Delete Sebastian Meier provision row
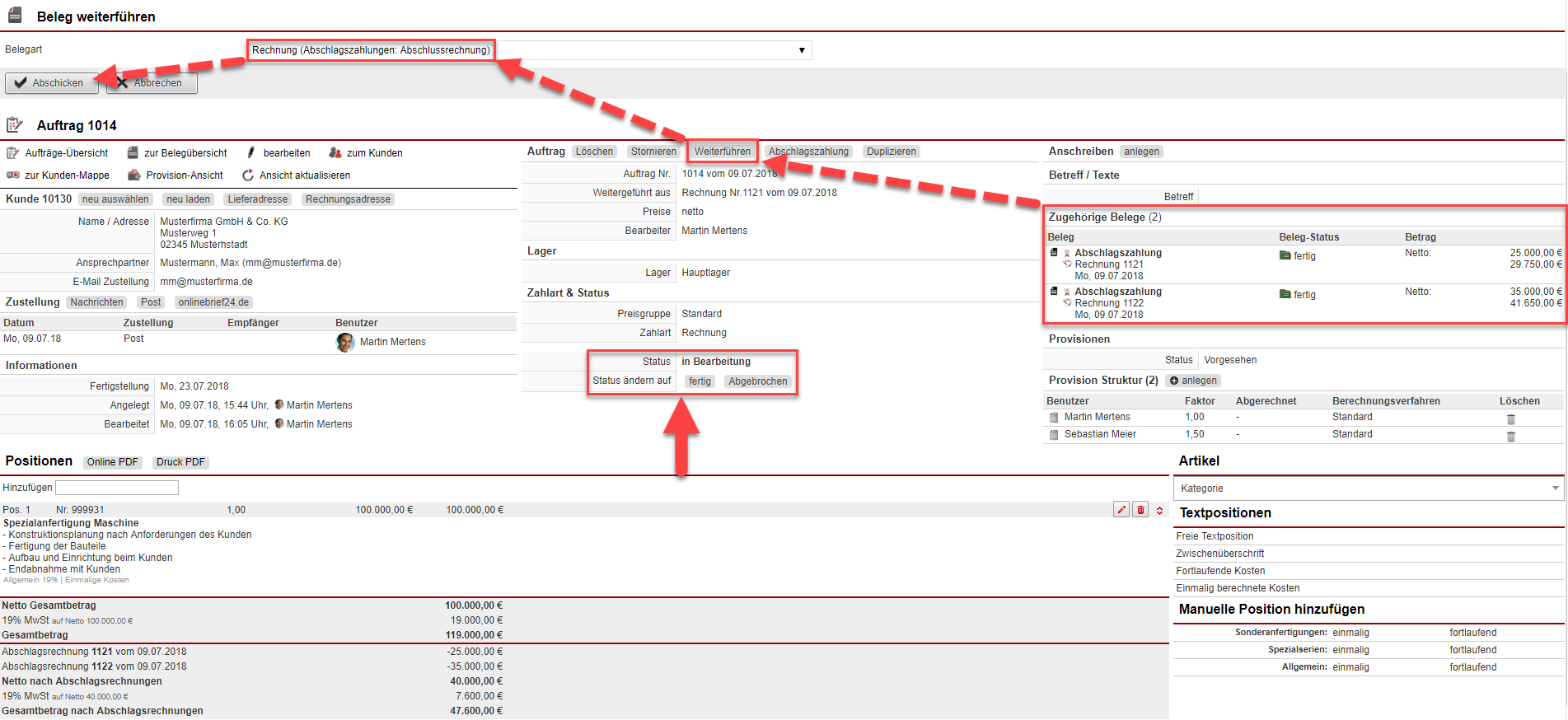This screenshot has width=1568, height=720. 1511,437
